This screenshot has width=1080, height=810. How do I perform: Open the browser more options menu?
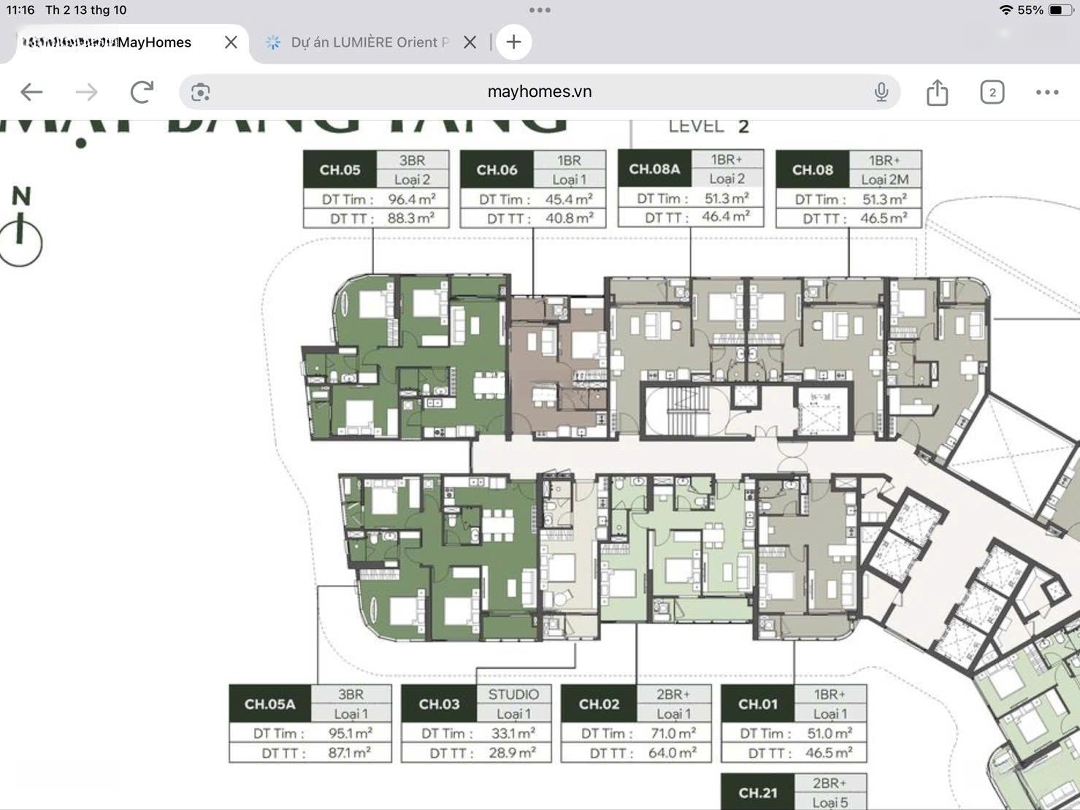tap(1047, 92)
